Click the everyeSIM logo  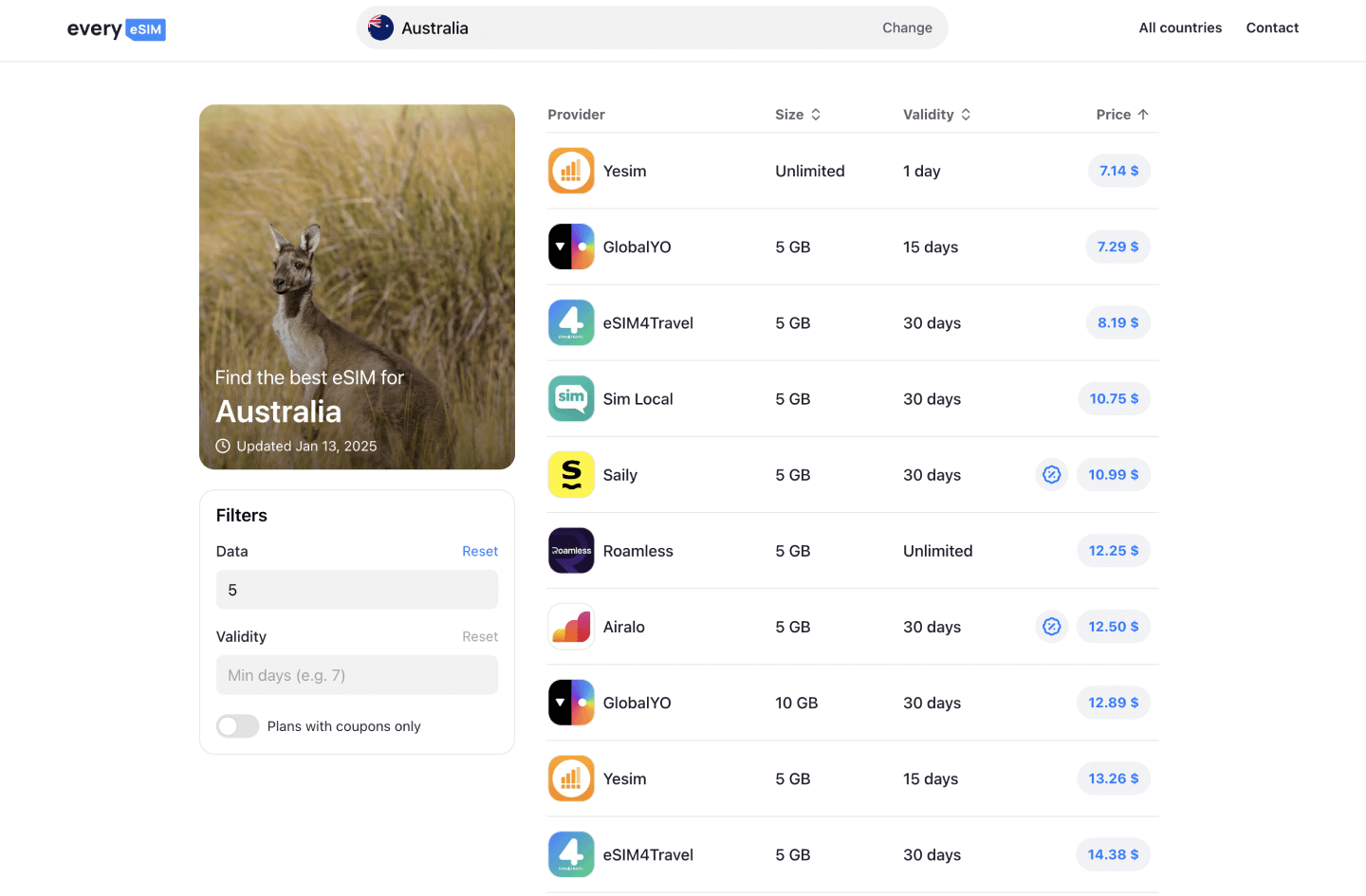[x=117, y=29]
